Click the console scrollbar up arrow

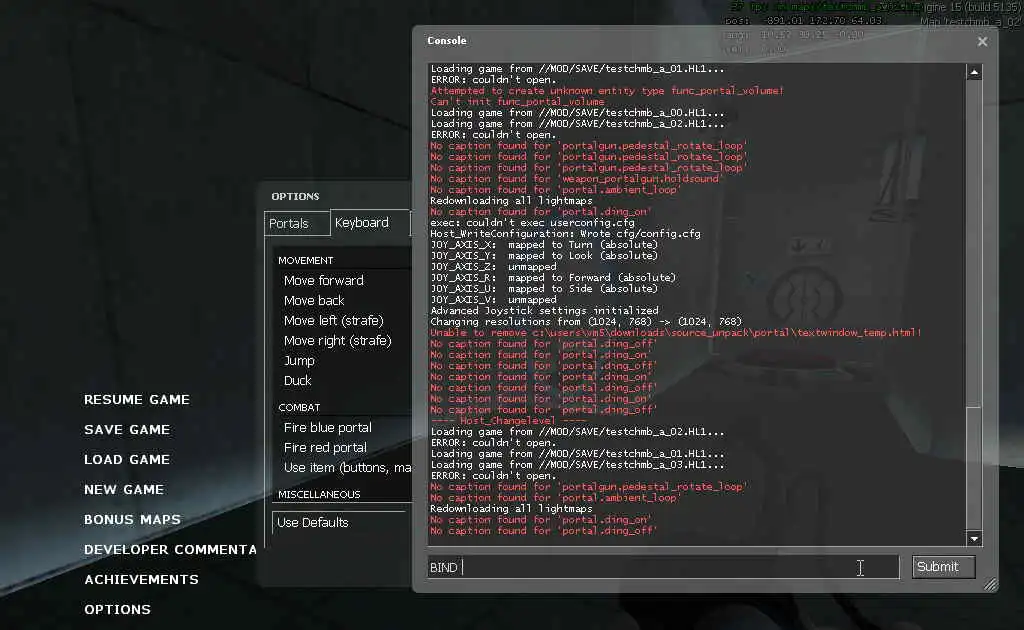(x=974, y=72)
